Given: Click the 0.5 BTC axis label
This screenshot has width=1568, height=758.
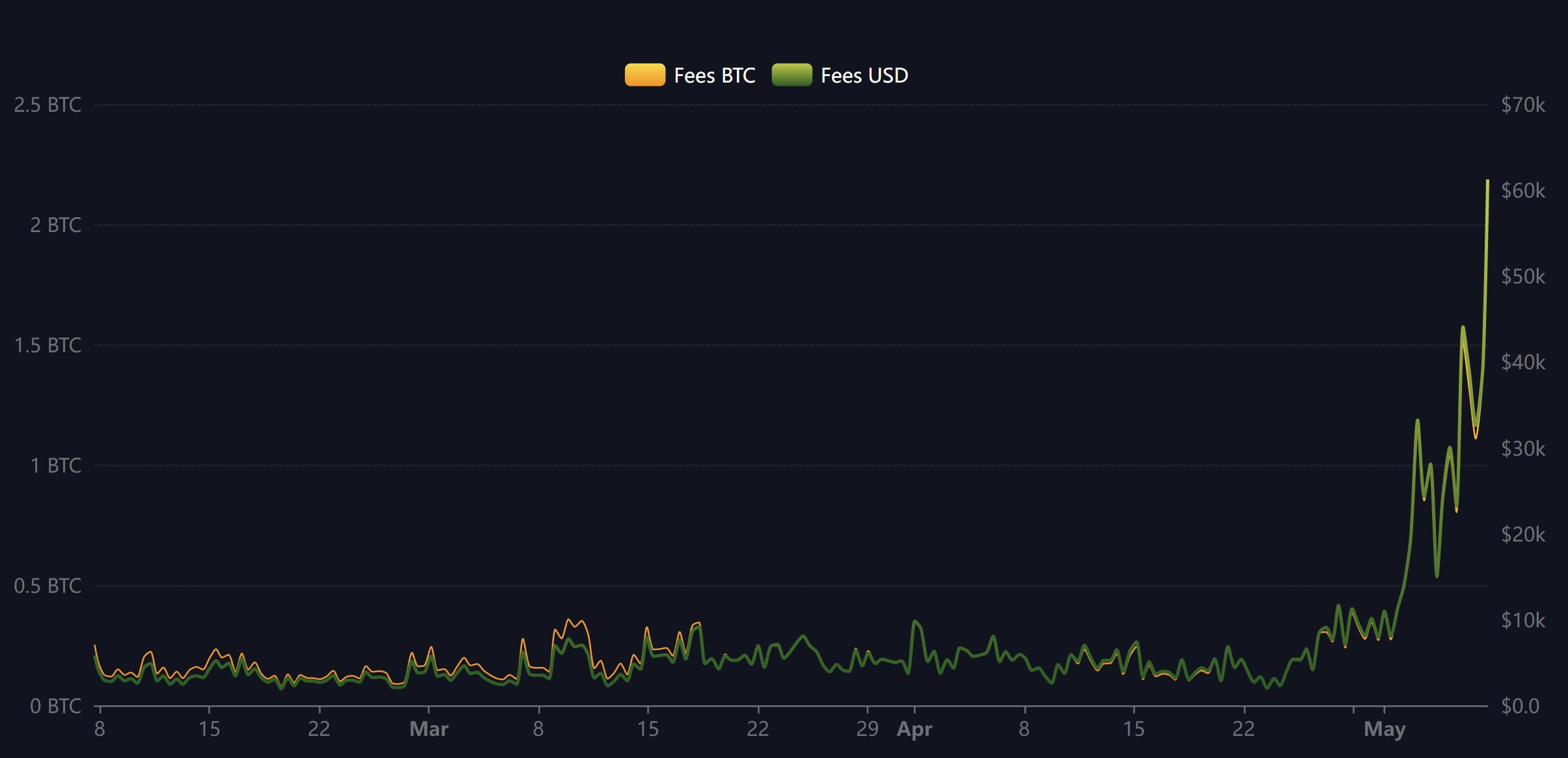Looking at the screenshot, I should 47,586.
